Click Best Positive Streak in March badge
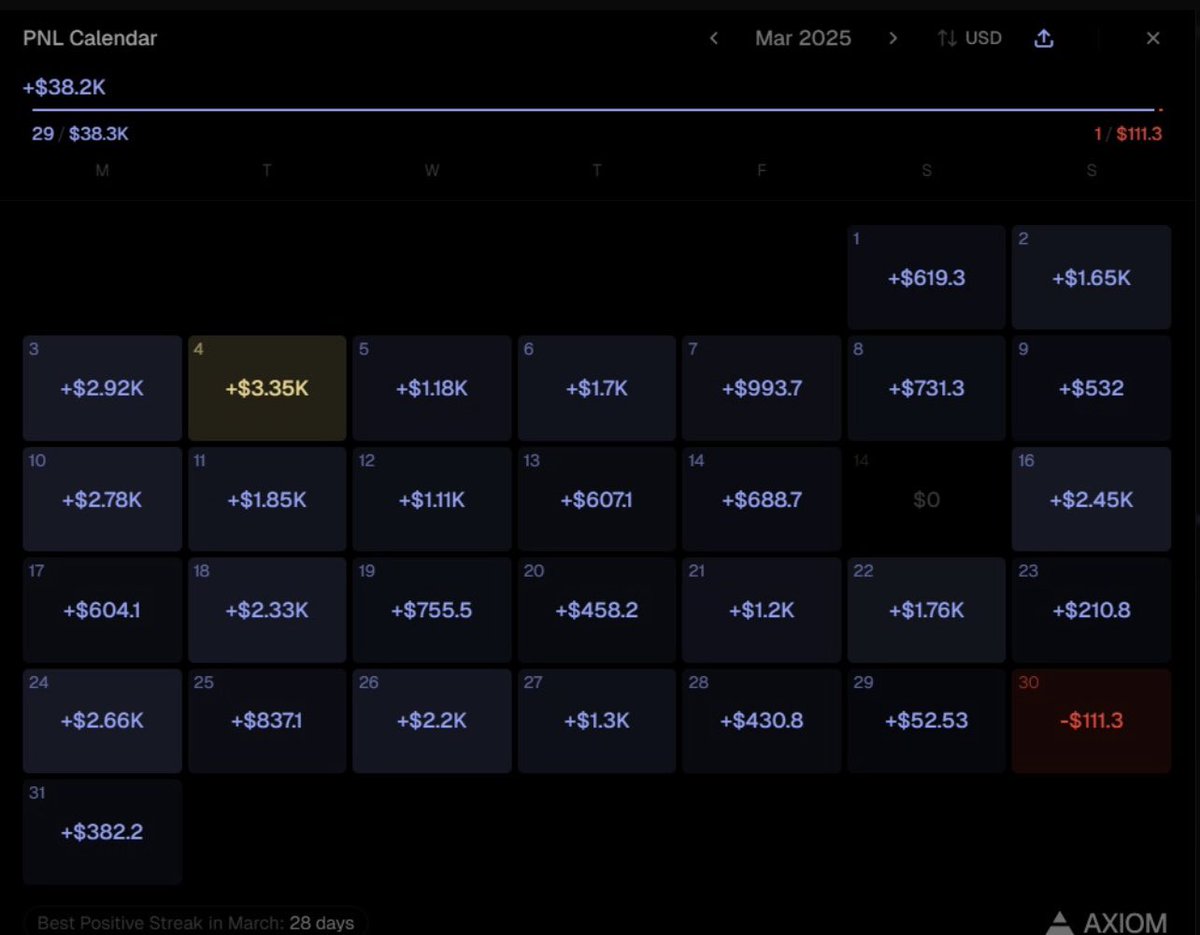This screenshot has height=935, width=1200. pyautogui.click(x=195, y=922)
